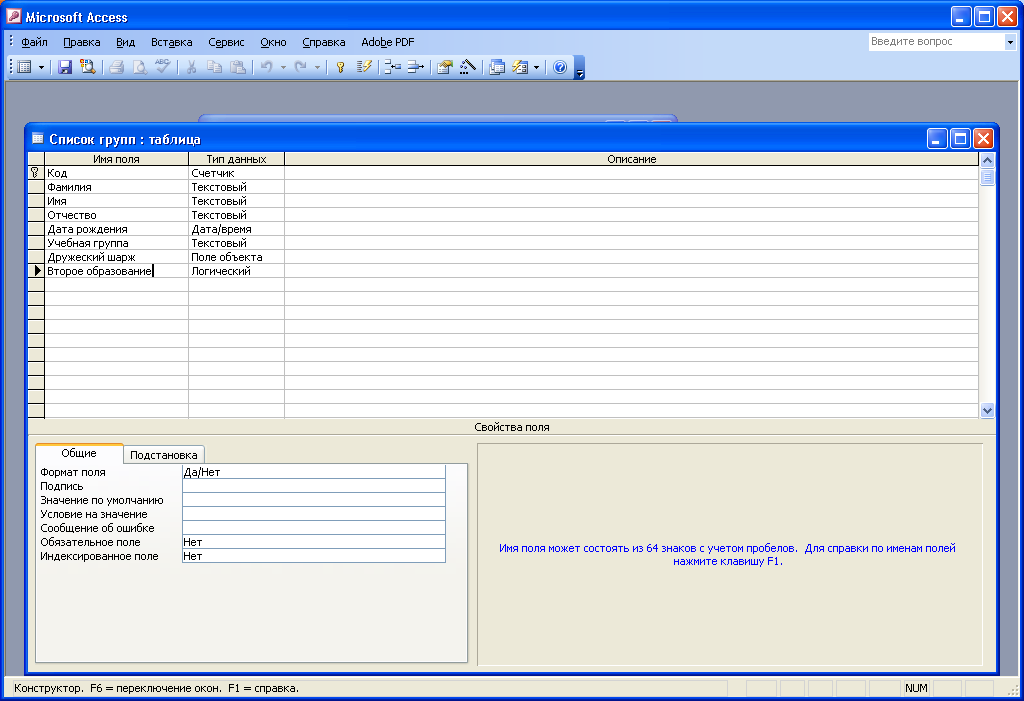Click the Имя поля column header

pyautogui.click(x=116, y=159)
